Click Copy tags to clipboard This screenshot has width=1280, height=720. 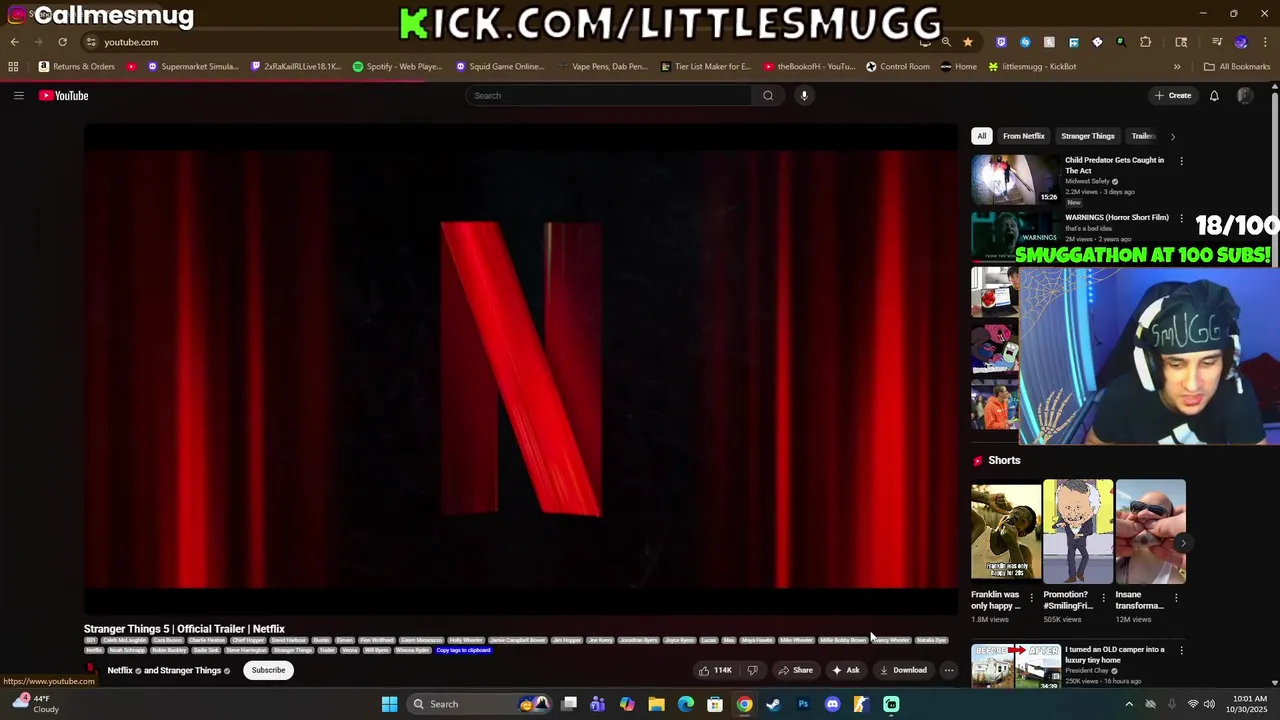[463, 650]
